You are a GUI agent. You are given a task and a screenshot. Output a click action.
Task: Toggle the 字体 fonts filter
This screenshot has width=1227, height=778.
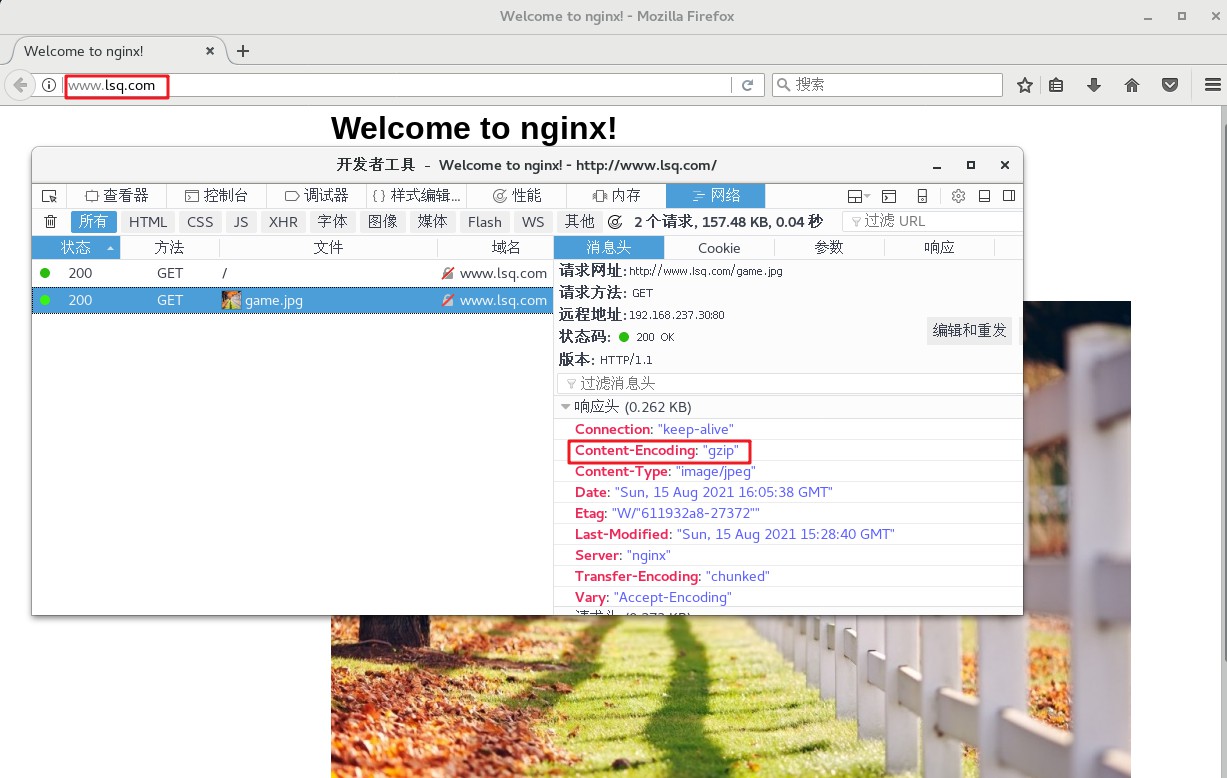(333, 222)
